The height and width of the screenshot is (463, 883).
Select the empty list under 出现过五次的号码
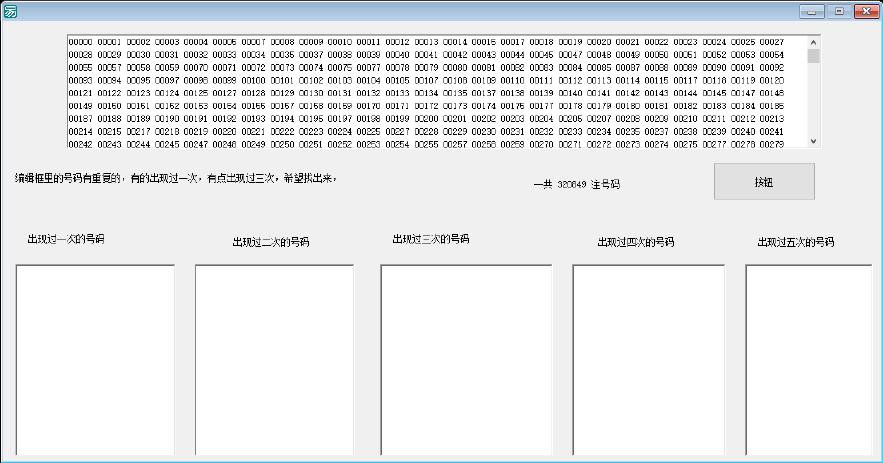click(x=808, y=359)
